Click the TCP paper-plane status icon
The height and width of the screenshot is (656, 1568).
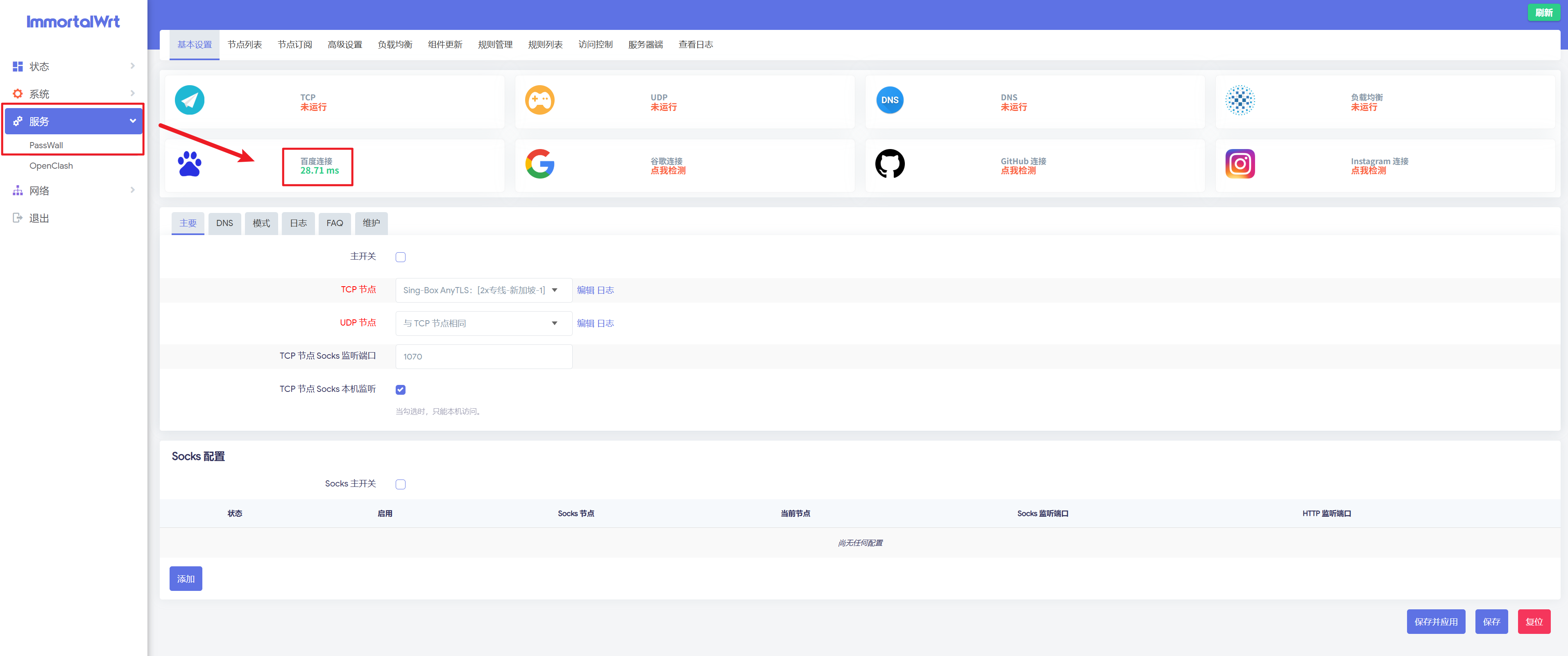(x=190, y=100)
